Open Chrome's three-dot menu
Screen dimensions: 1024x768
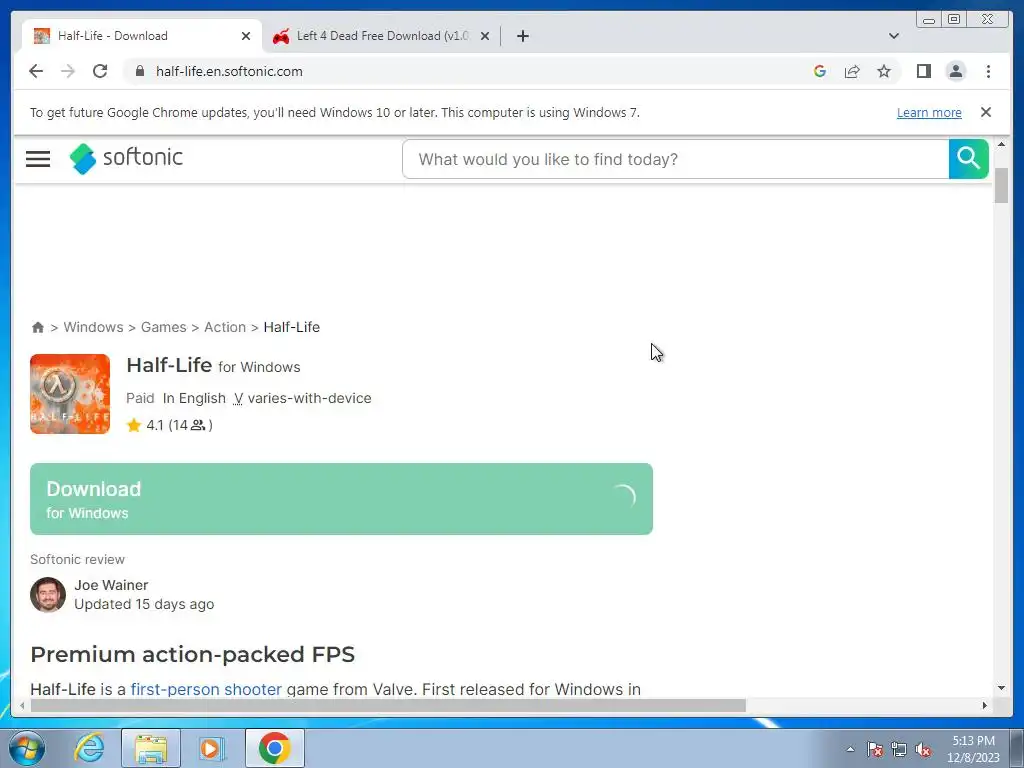tap(988, 71)
